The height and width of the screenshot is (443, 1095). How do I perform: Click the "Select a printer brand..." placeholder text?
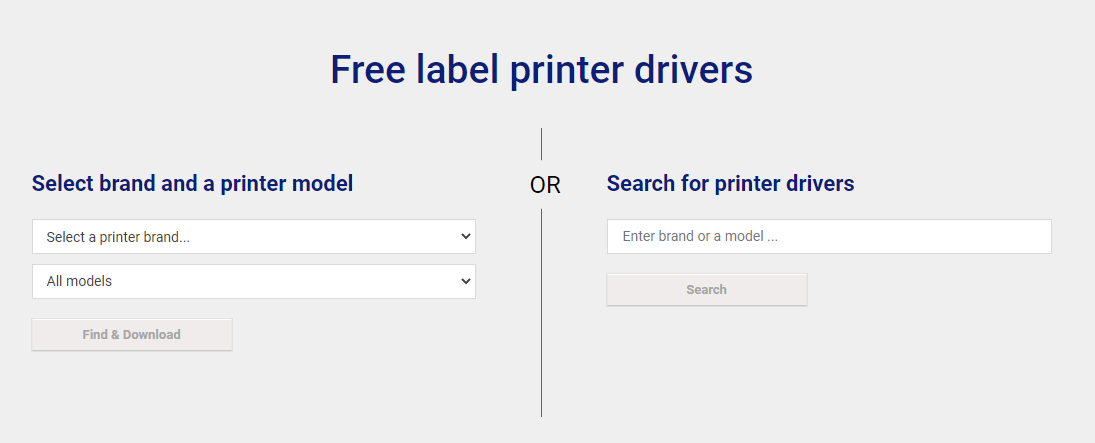point(118,237)
